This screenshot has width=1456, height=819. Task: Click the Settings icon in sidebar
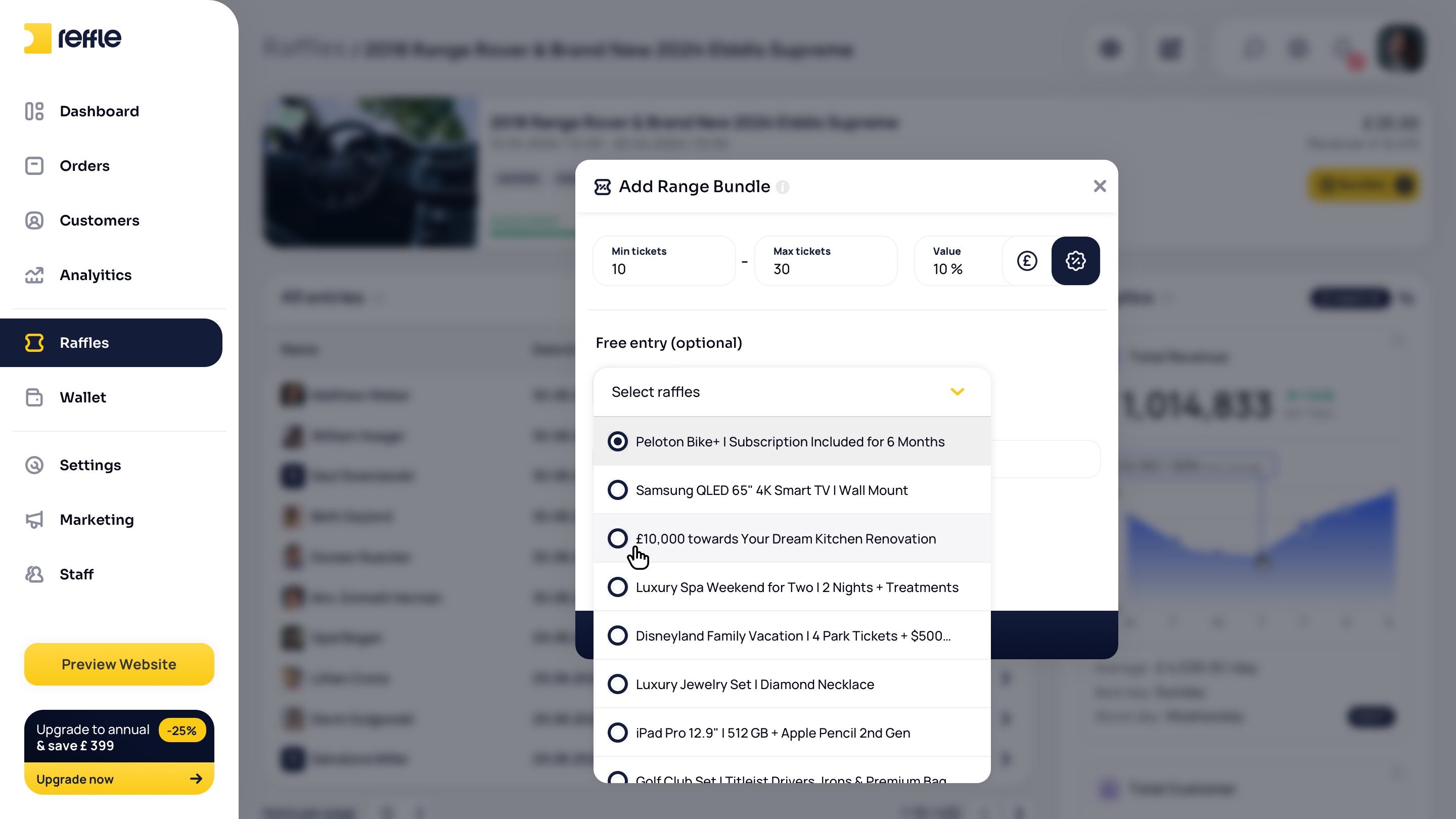click(x=34, y=465)
